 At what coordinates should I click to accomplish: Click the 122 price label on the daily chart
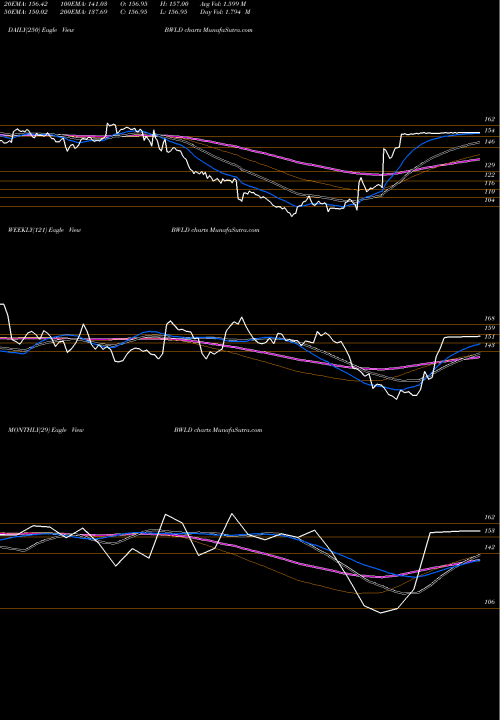click(489, 175)
